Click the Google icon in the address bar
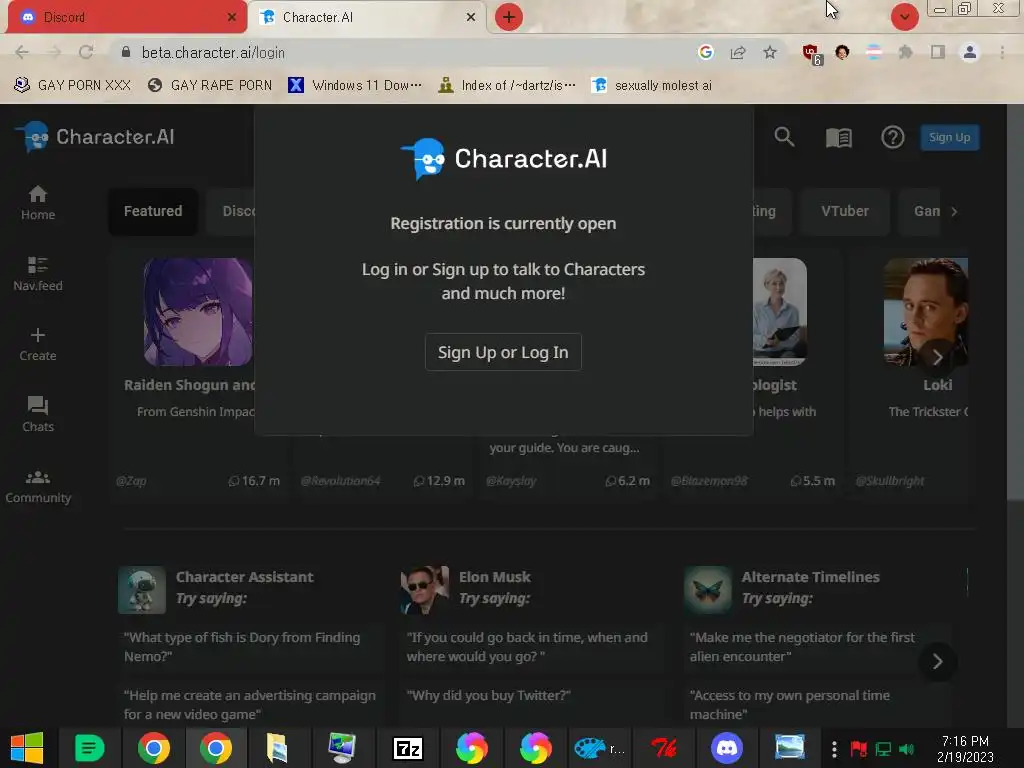 coord(705,52)
